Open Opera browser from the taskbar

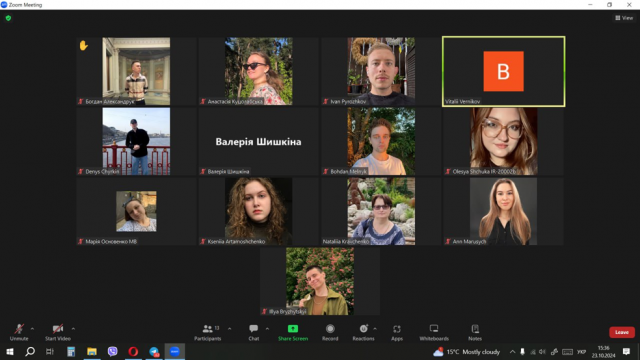pyautogui.click(x=133, y=351)
